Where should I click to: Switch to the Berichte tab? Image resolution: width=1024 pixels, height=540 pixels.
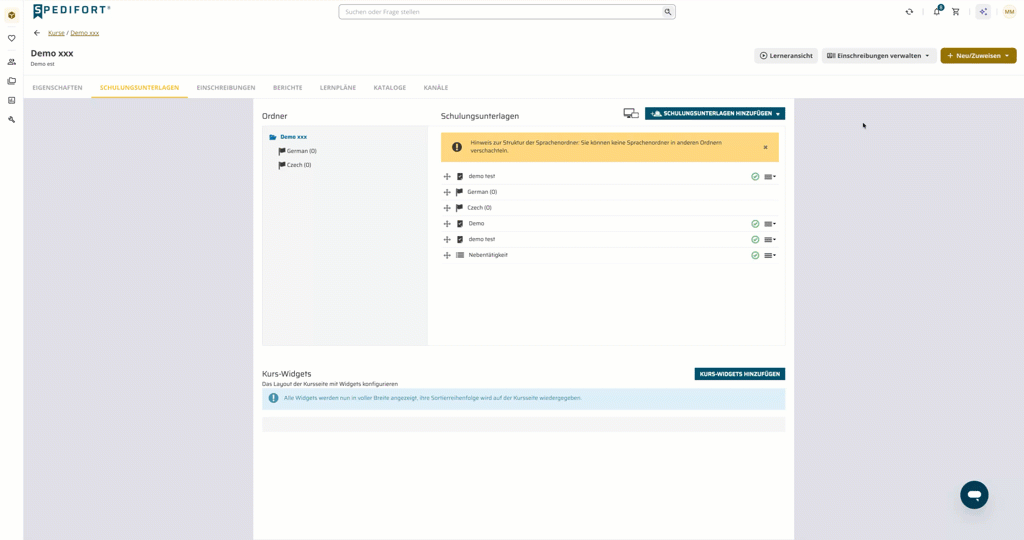point(287,87)
